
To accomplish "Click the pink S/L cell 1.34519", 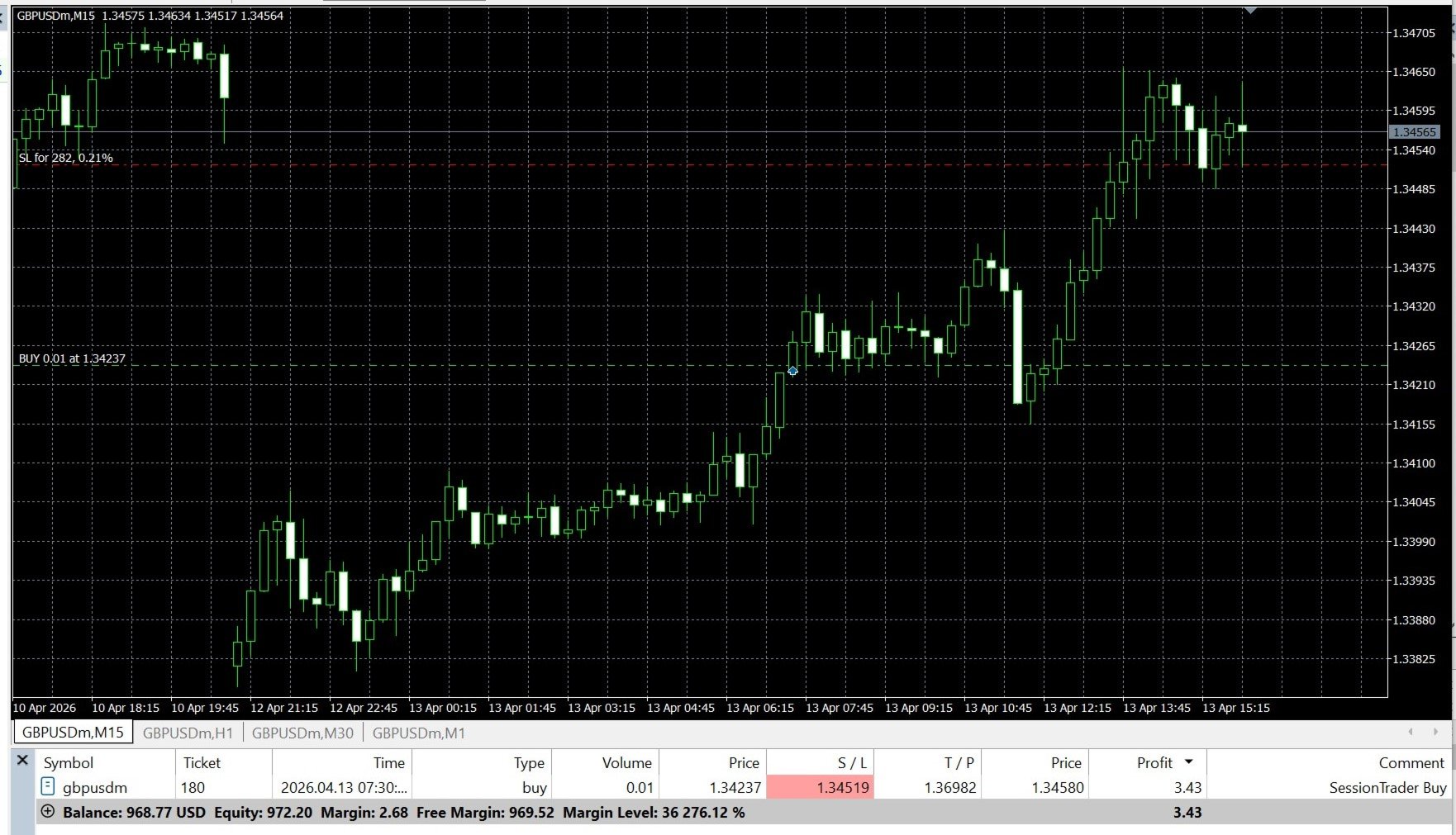I will tap(820, 787).
